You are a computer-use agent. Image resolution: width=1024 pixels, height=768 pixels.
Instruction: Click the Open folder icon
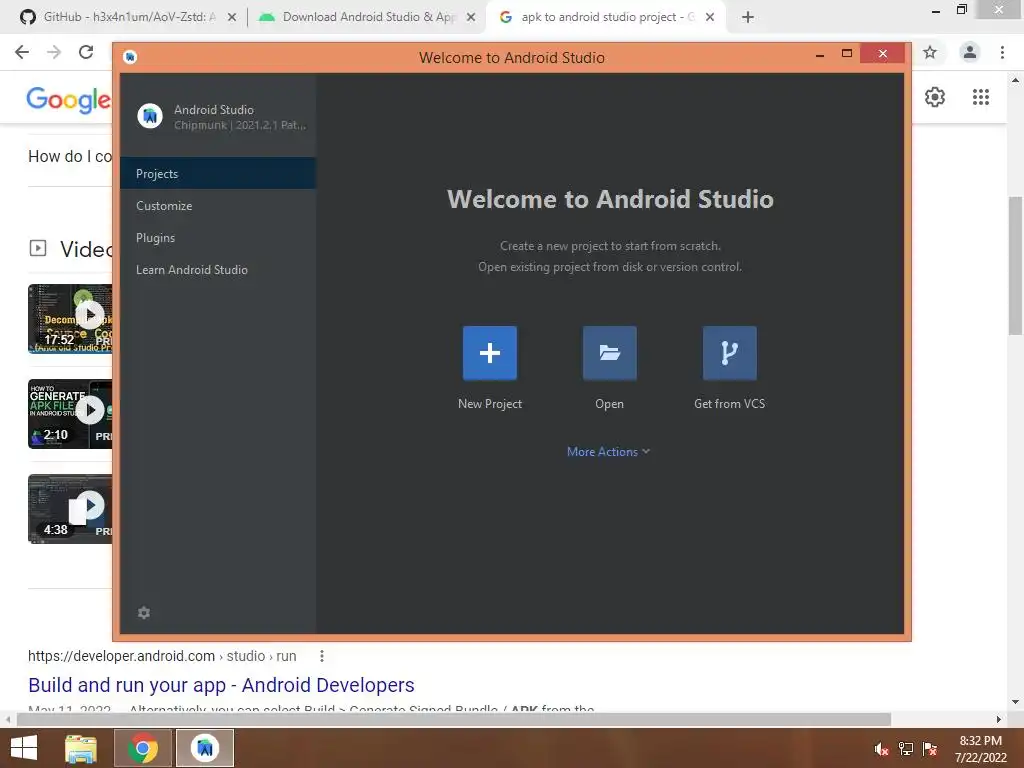[x=609, y=353]
